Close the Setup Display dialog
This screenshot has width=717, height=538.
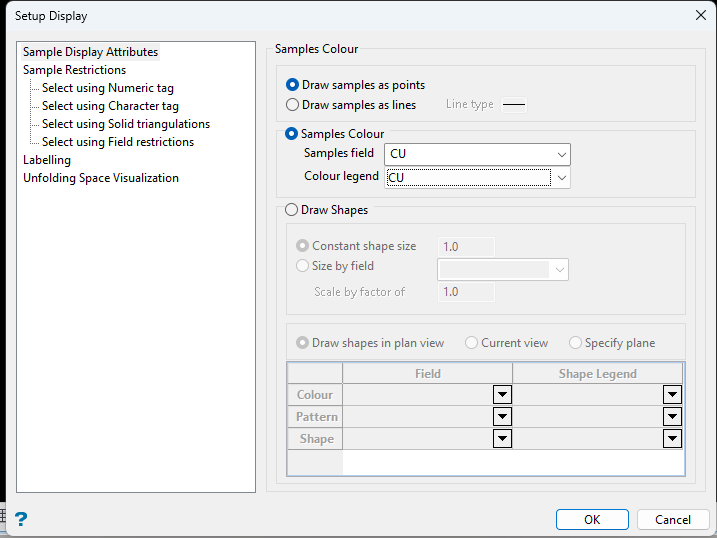click(x=701, y=15)
